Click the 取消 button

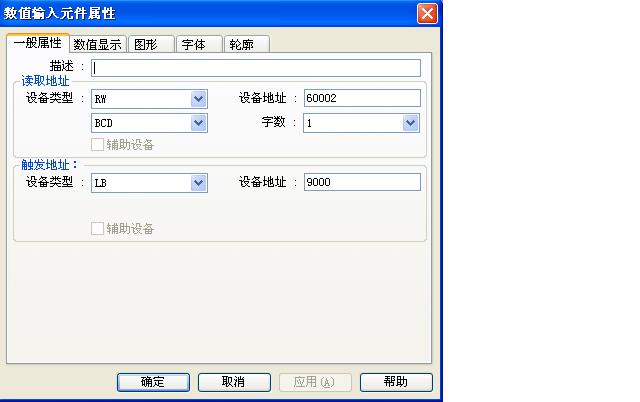click(x=234, y=382)
